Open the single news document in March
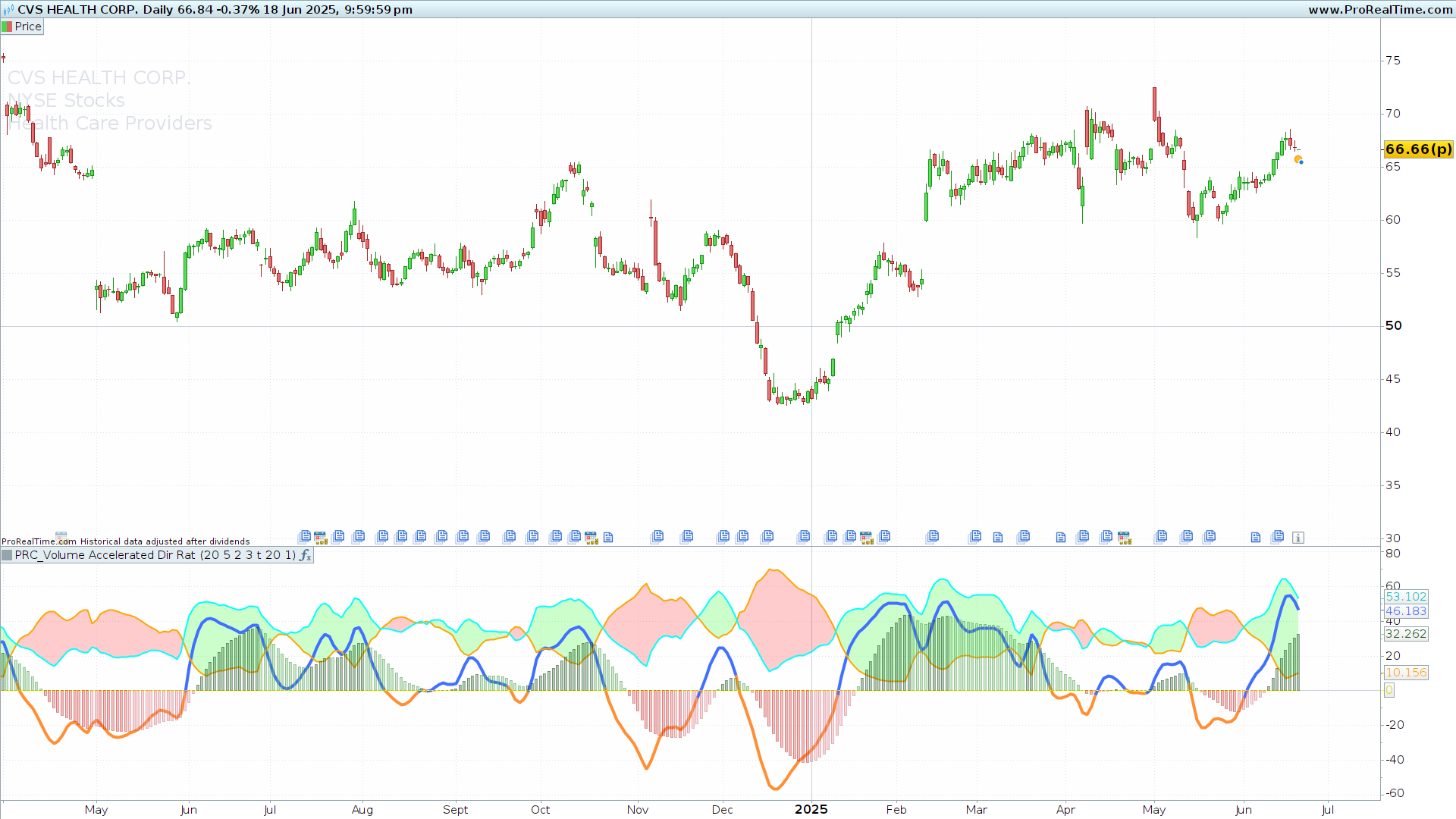Image resolution: width=1456 pixels, height=819 pixels. [x=998, y=538]
